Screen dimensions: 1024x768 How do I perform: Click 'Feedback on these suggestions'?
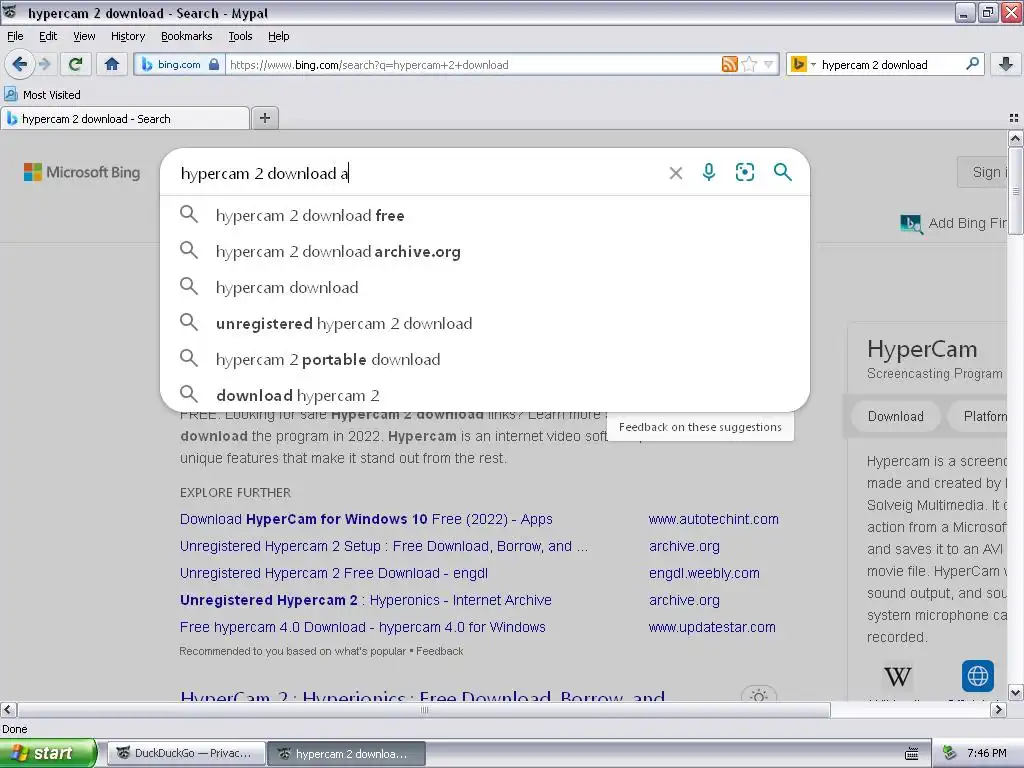[700, 427]
